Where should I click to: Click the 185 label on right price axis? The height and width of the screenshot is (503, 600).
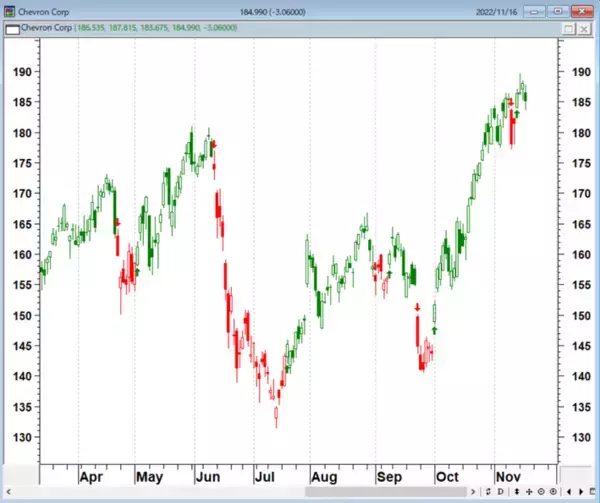pyautogui.click(x=581, y=103)
